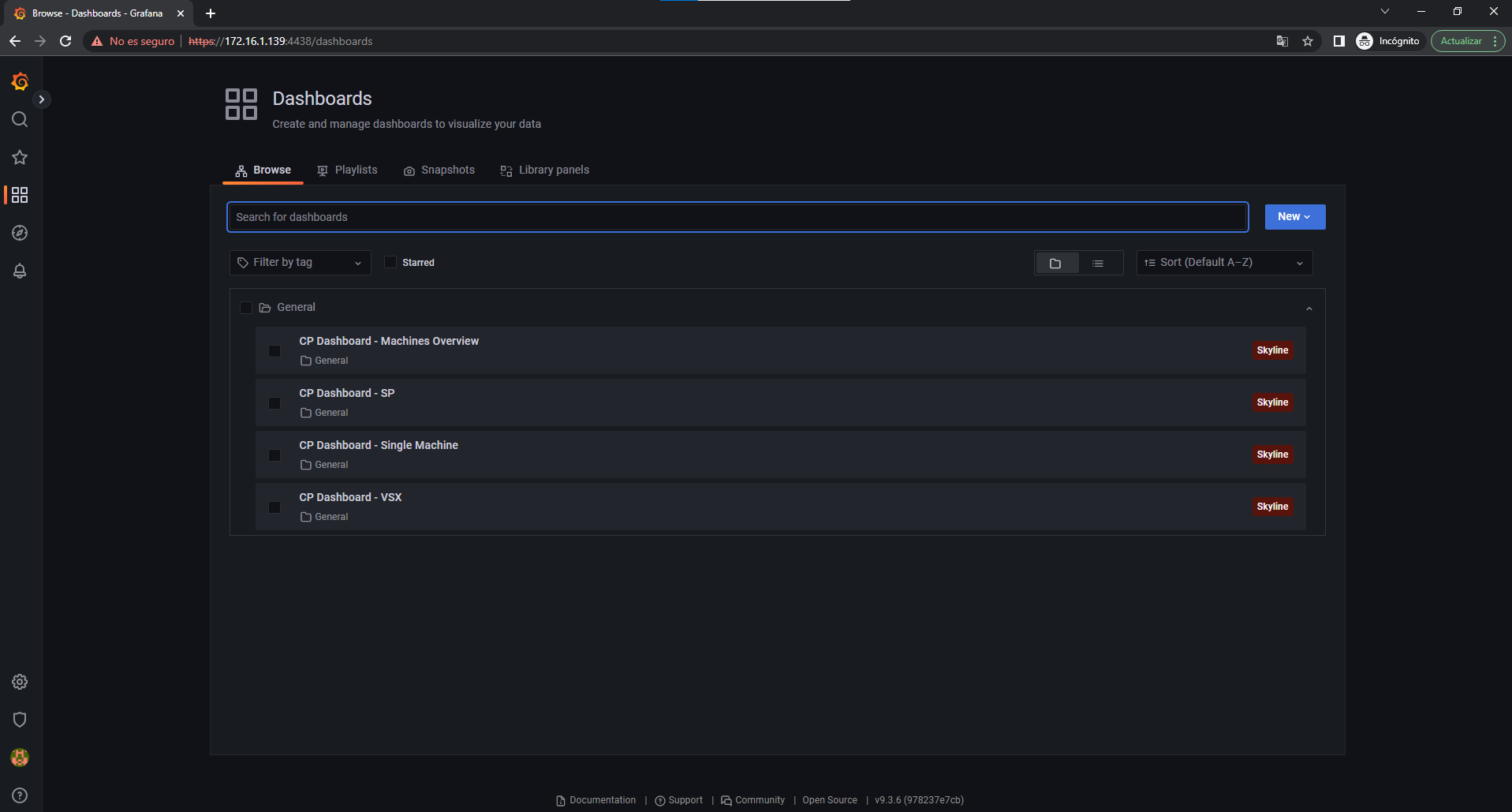Image resolution: width=1512 pixels, height=812 pixels.
Task: Open the Documentation footer link
Action: click(x=595, y=800)
